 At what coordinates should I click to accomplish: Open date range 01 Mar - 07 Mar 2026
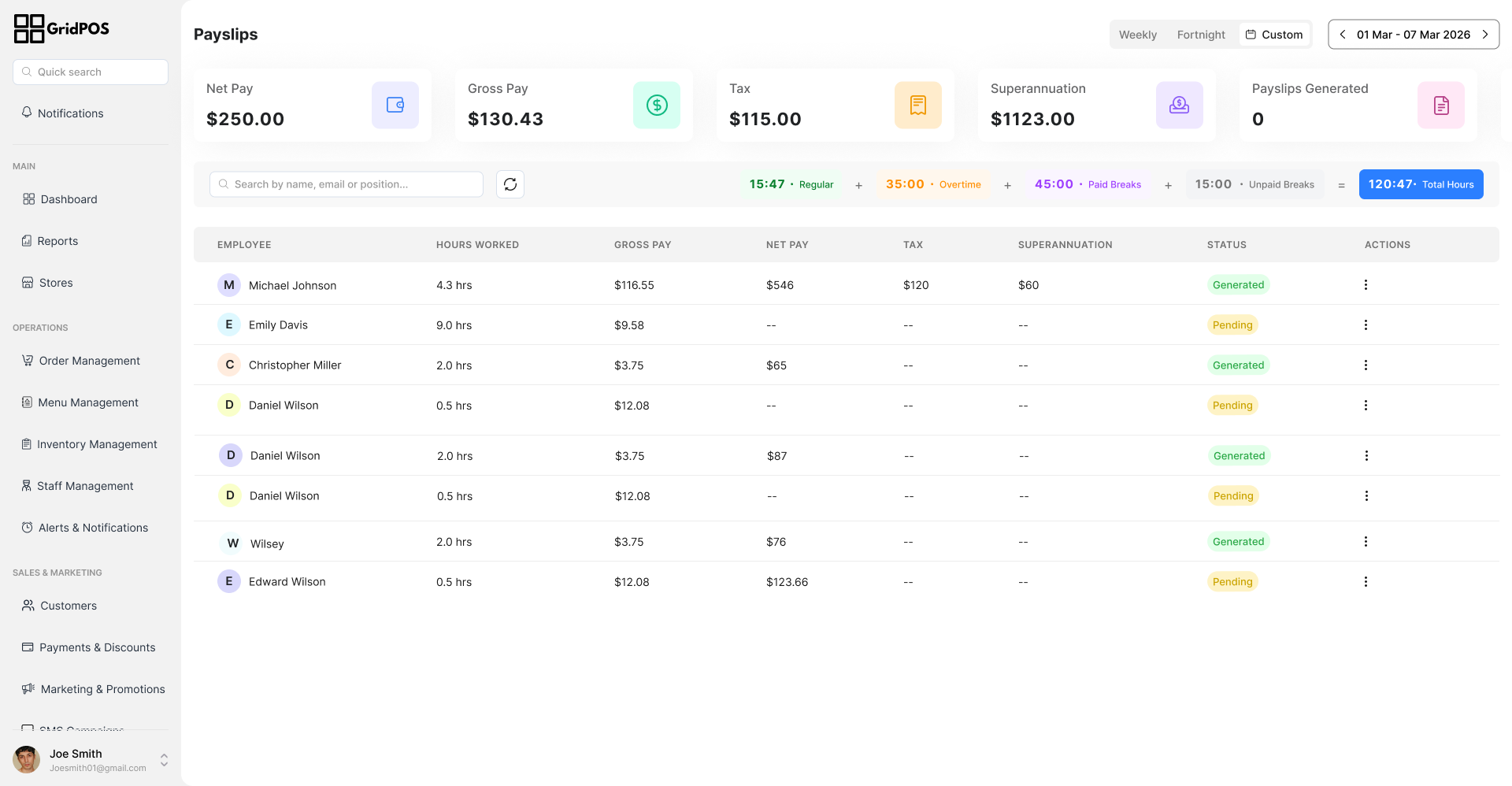1414,35
